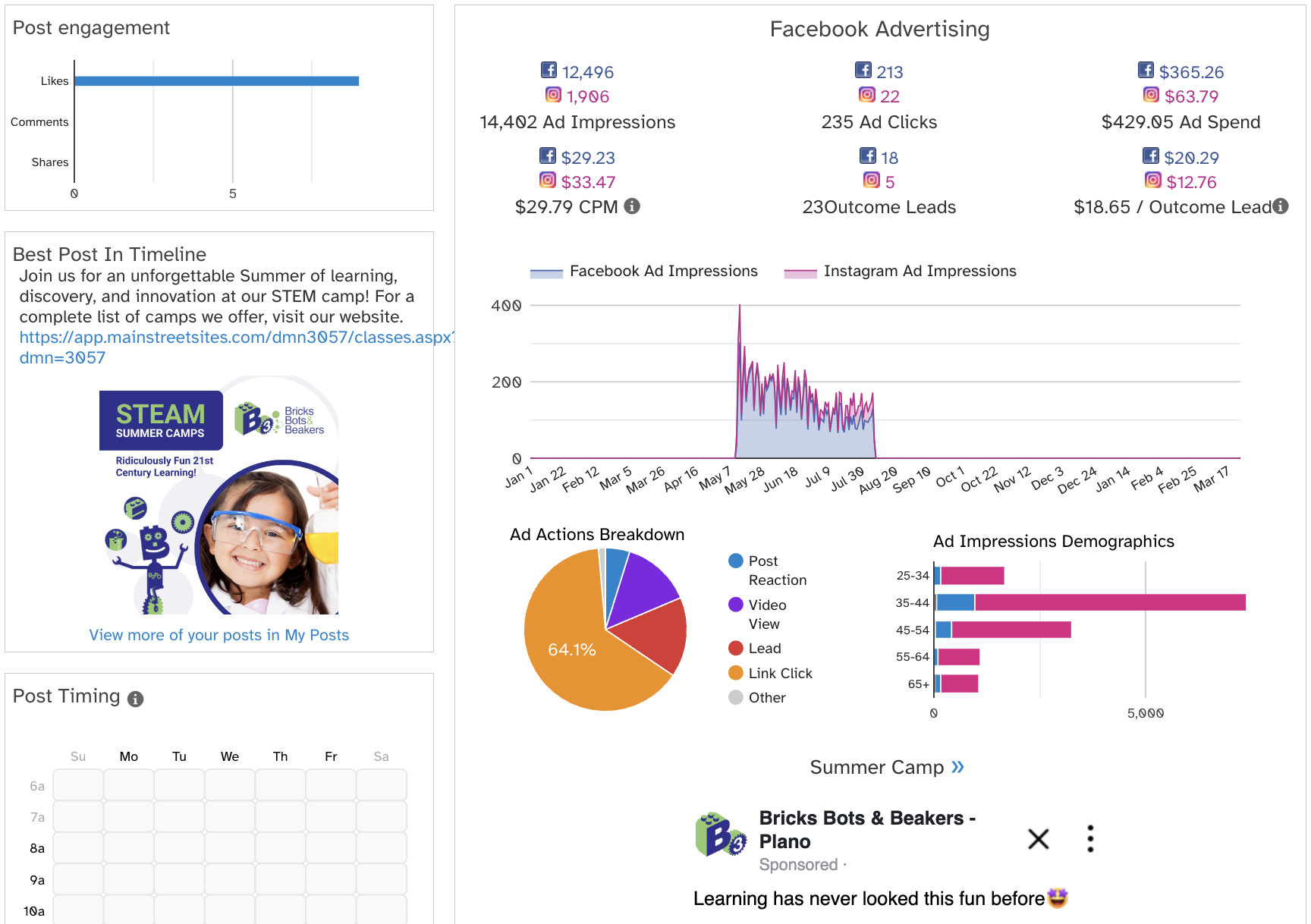The width and height of the screenshot is (1311, 924).
Task: Click the Bricks Bots & Beakers profile logo
Action: point(720,835)
